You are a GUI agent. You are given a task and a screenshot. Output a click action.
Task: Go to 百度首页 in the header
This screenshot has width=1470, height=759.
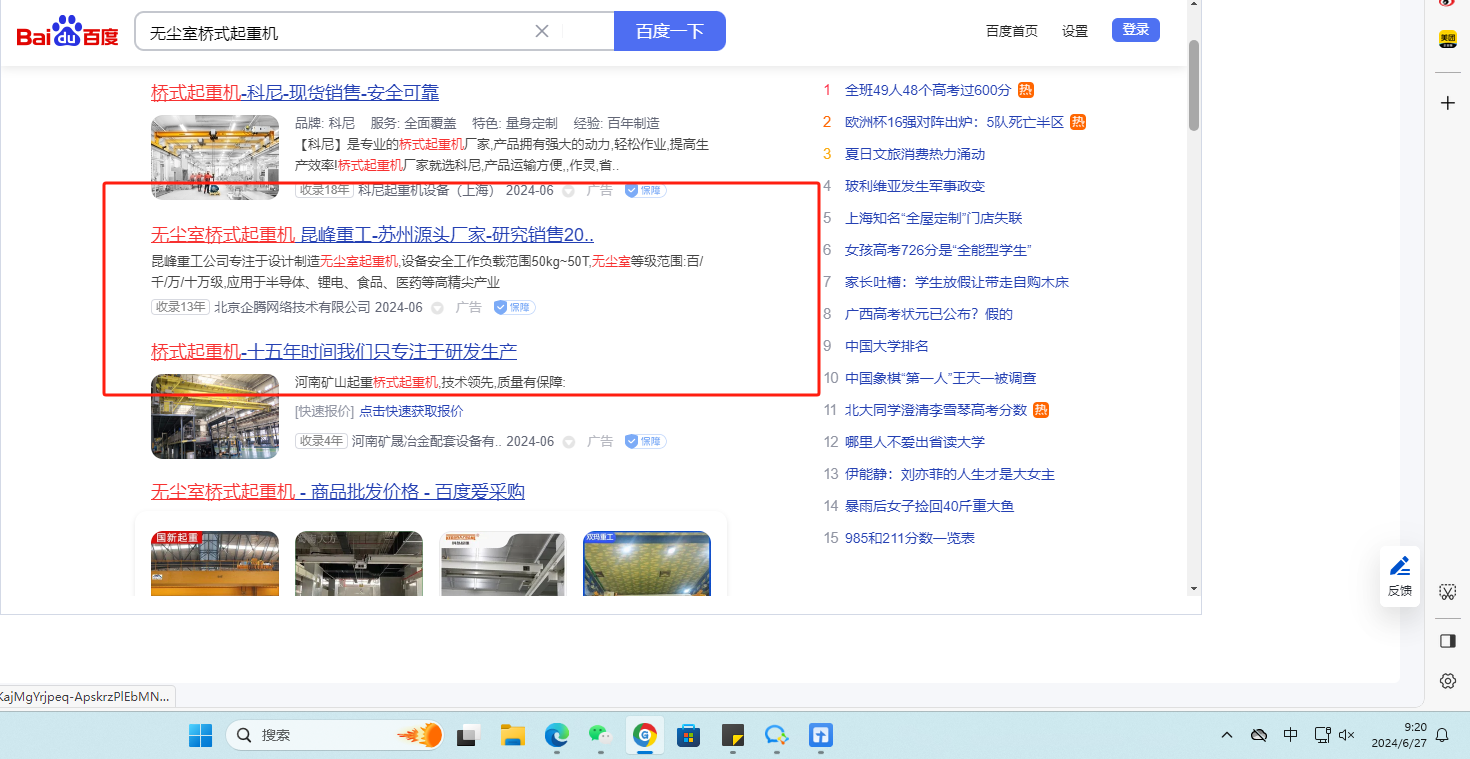[x=1011, y=31]
